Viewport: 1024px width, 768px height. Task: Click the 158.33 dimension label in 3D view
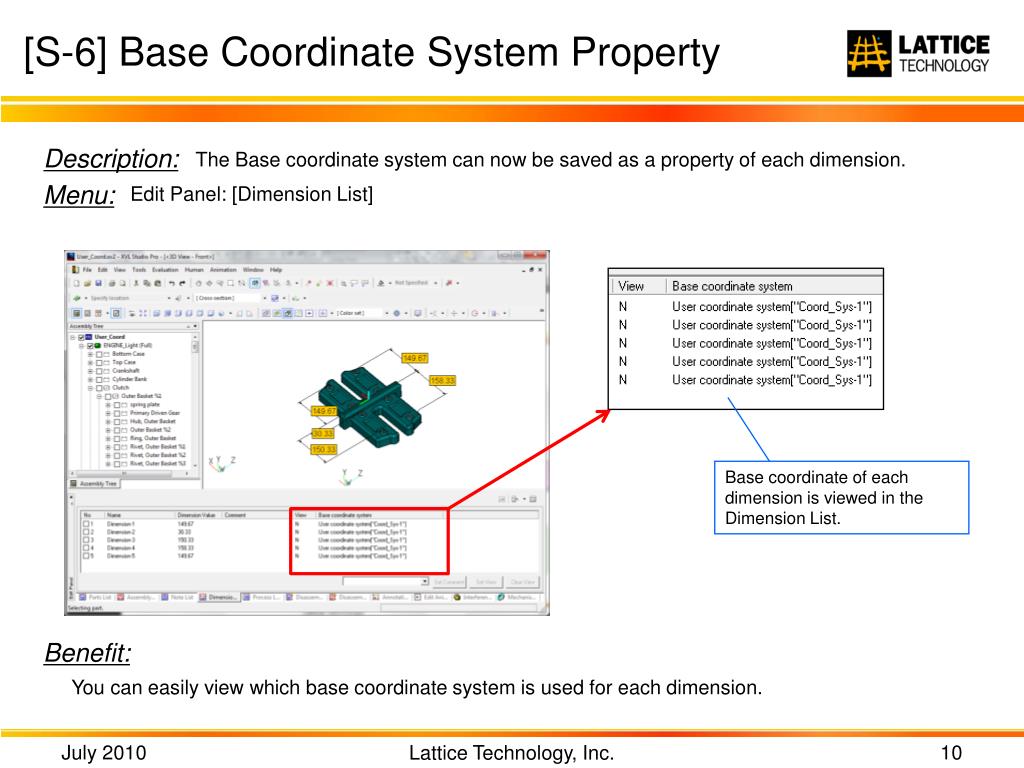click(x=442, y=380)
